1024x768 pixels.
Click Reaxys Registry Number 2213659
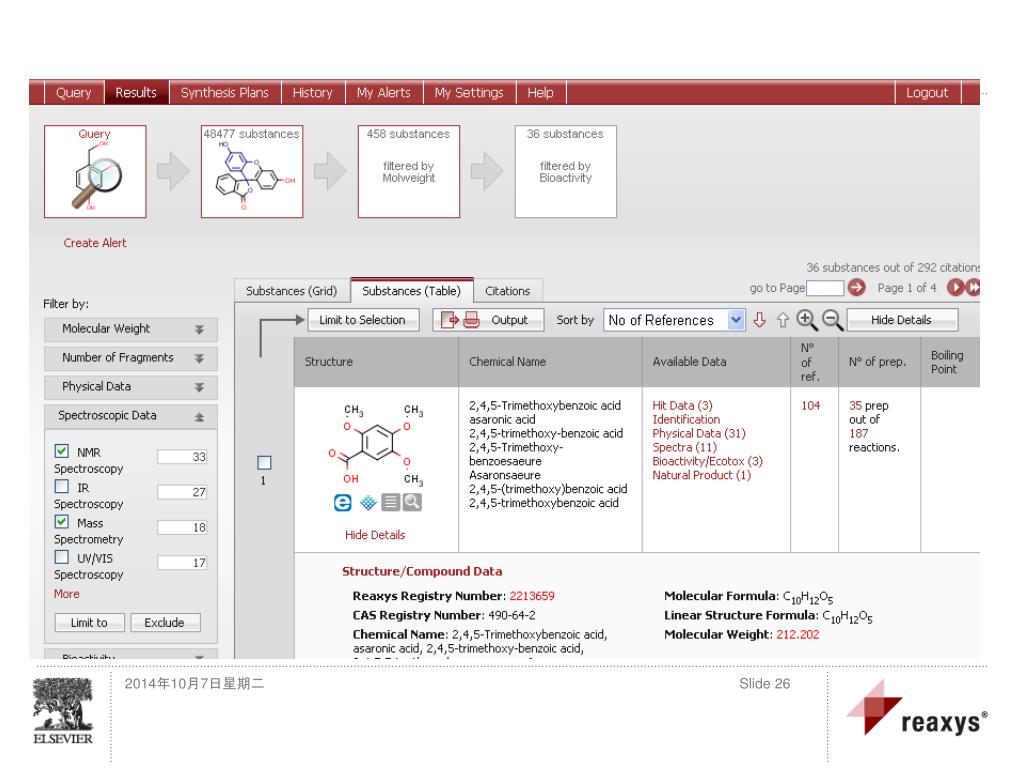pyautogui.click(x=532, y=596)
